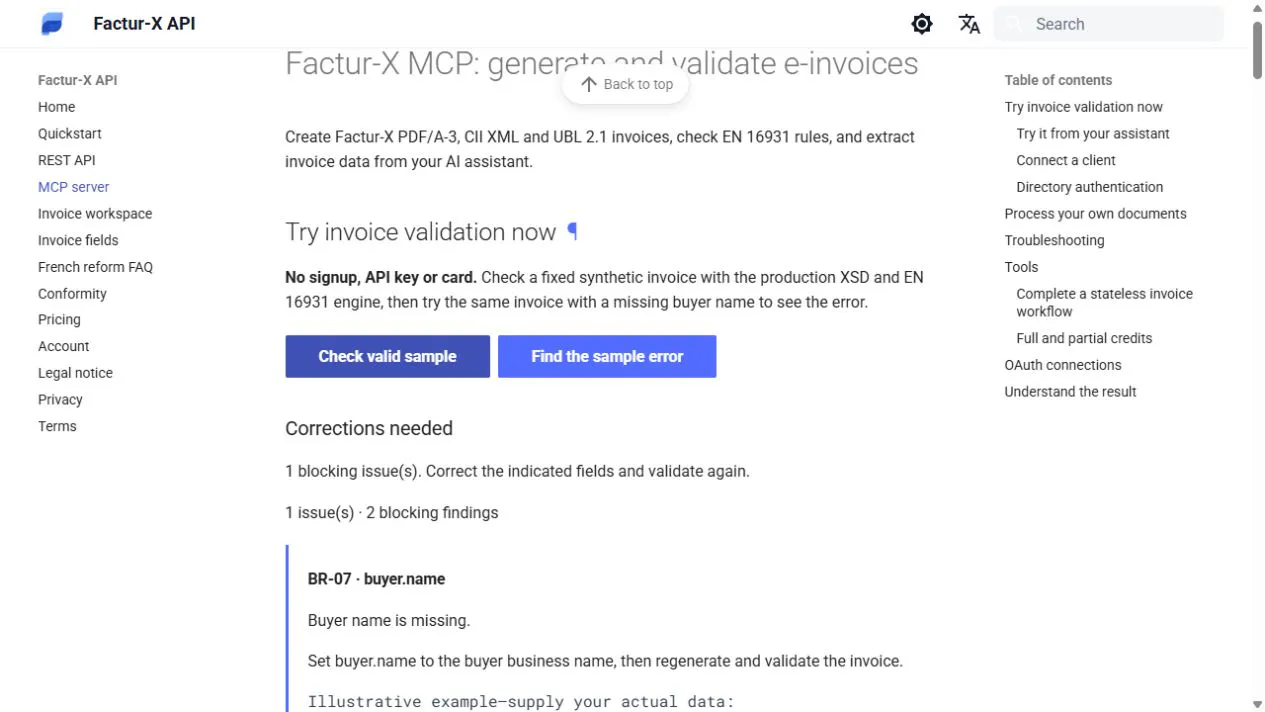This screenshot has width=1265, height=712.
Task: Jump to Troubleshooting in table of contents
Action: pyautogui.click(x=1054, y=240)
